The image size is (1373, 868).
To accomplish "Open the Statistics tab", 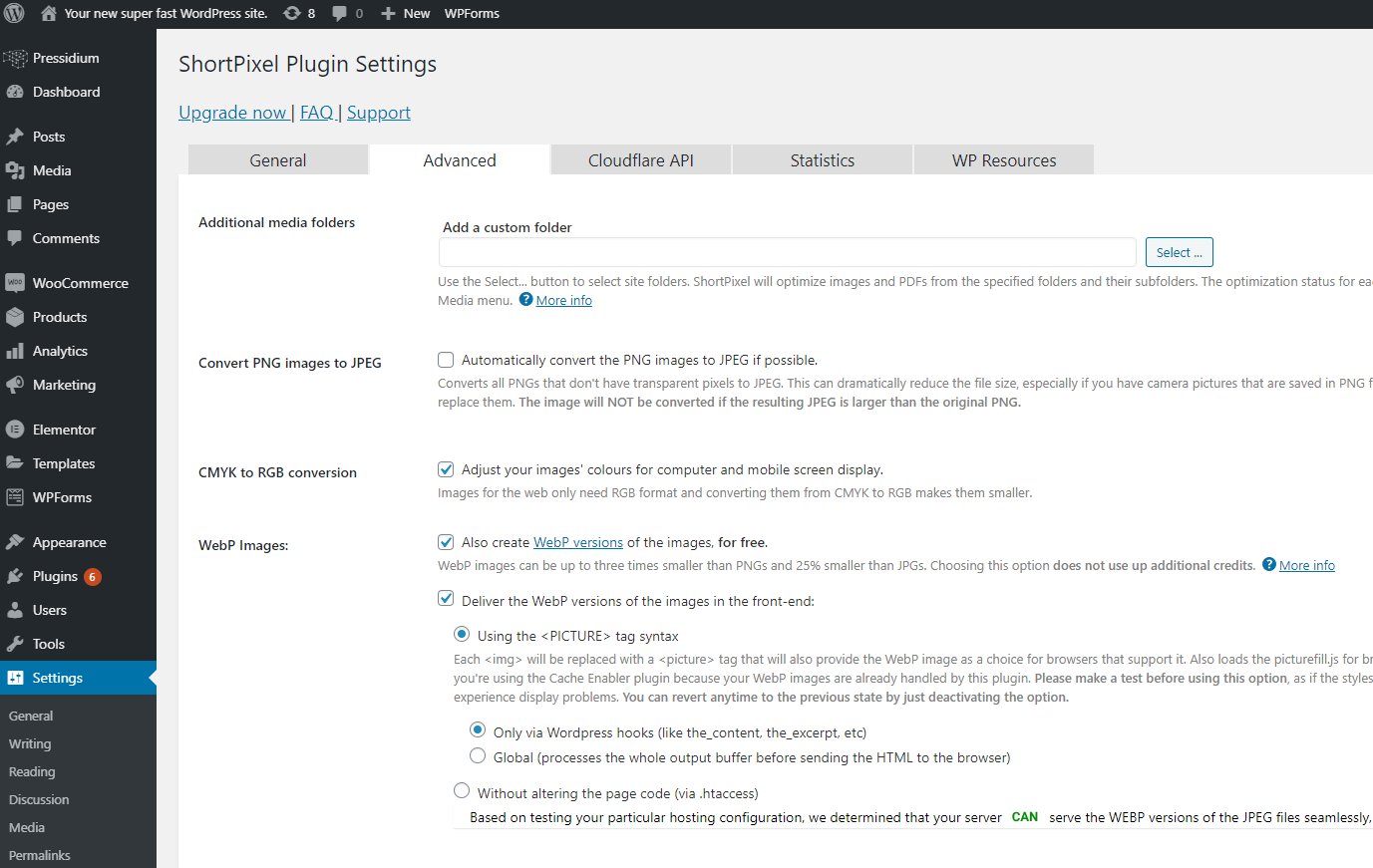I will pyautogui.click(x=823, y=160).
